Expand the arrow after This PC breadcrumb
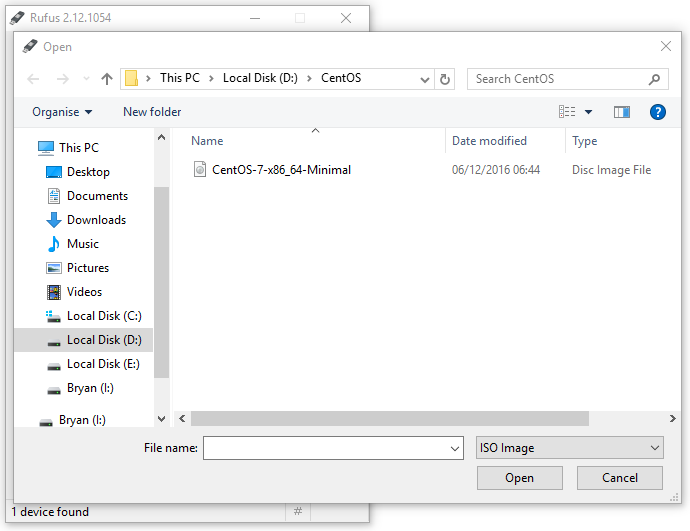This screenshot has height=531, width=690. click(x=211, y=79)
